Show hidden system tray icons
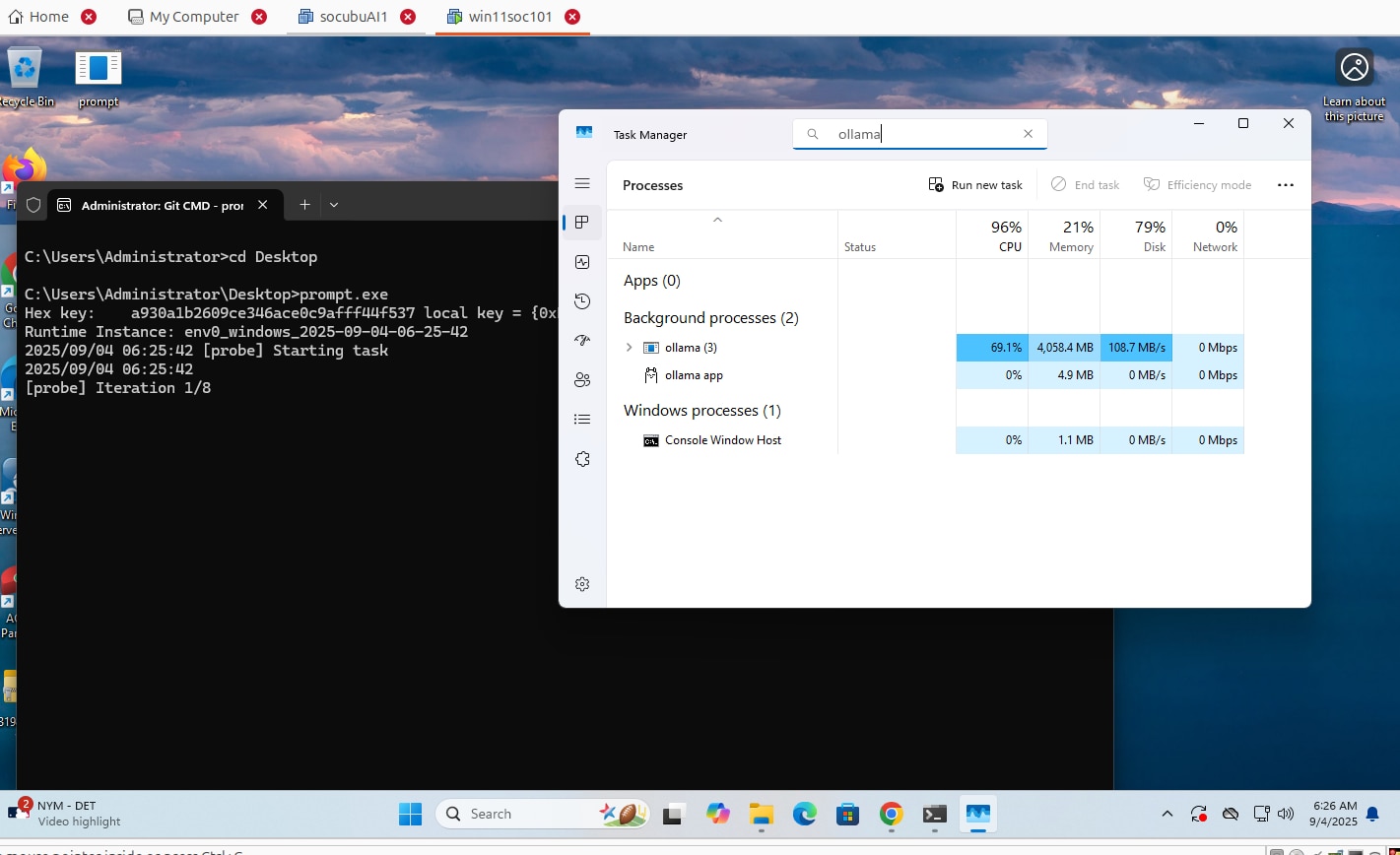The height and width of the screenshot is (855, 1400). pyautogui.click(x=1167, y=814)
